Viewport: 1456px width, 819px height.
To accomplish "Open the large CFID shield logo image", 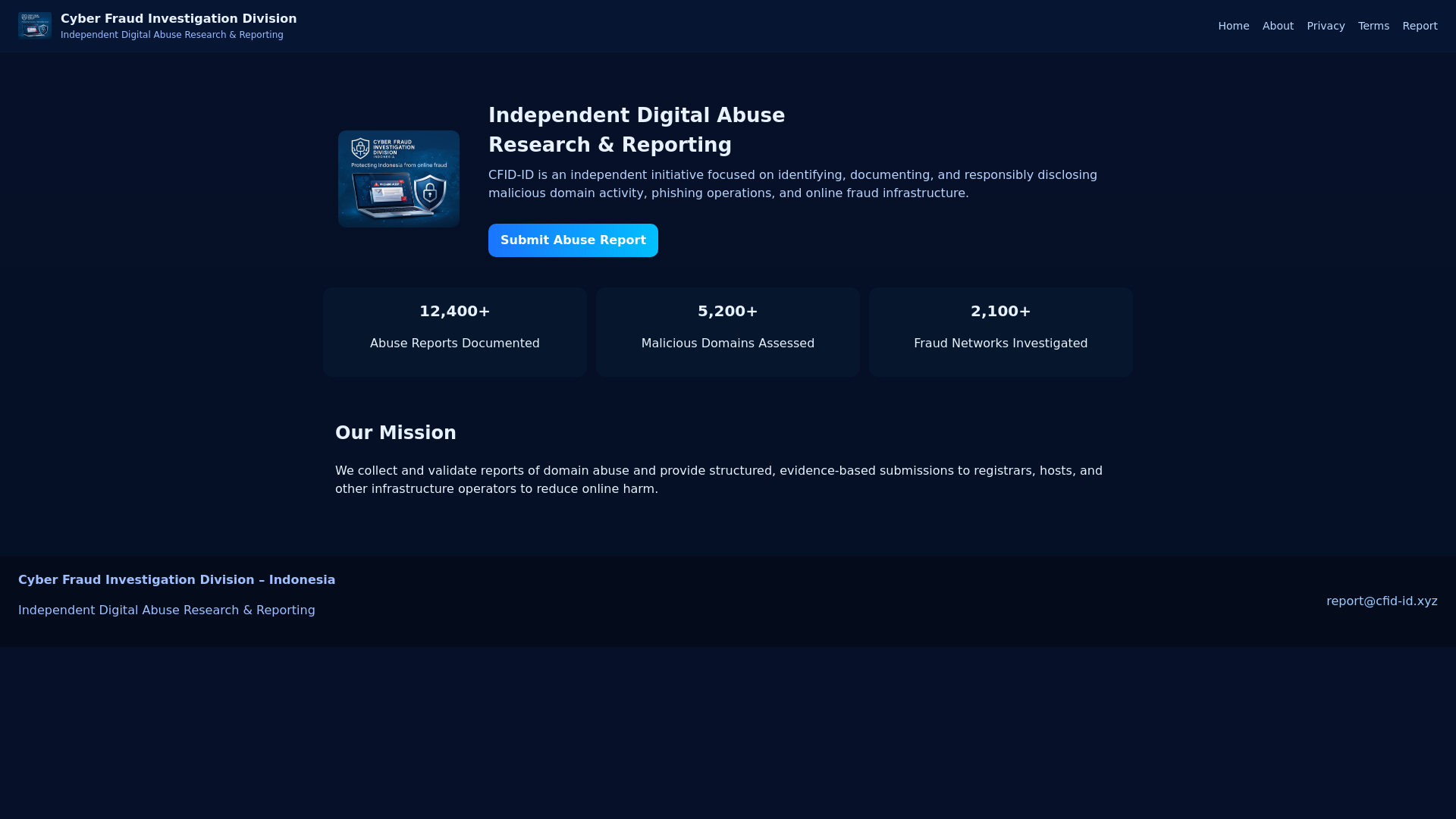I will pyautogui.click(x=399, y=179).
